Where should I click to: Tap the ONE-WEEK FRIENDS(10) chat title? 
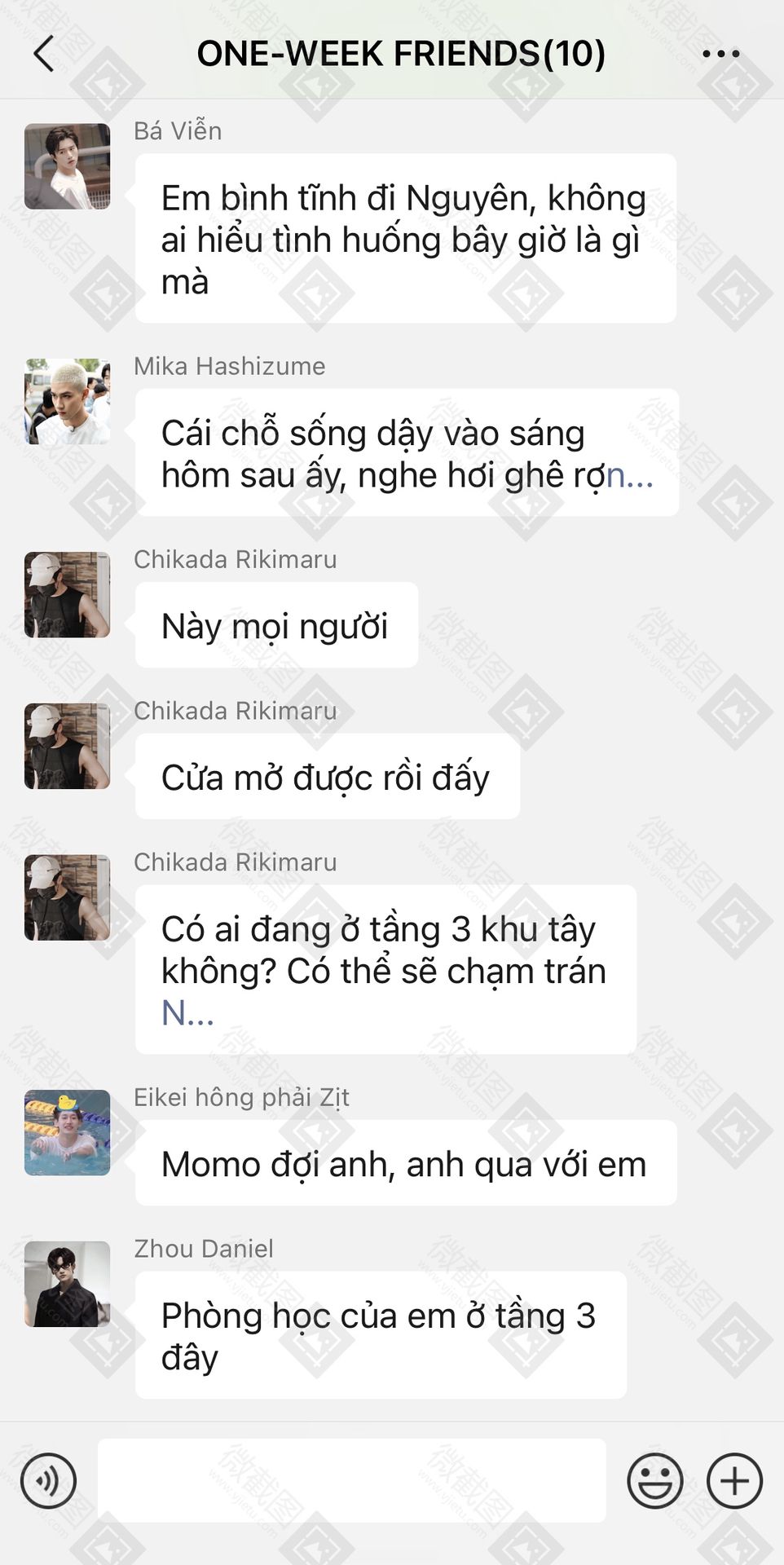[x=401, y=54]
